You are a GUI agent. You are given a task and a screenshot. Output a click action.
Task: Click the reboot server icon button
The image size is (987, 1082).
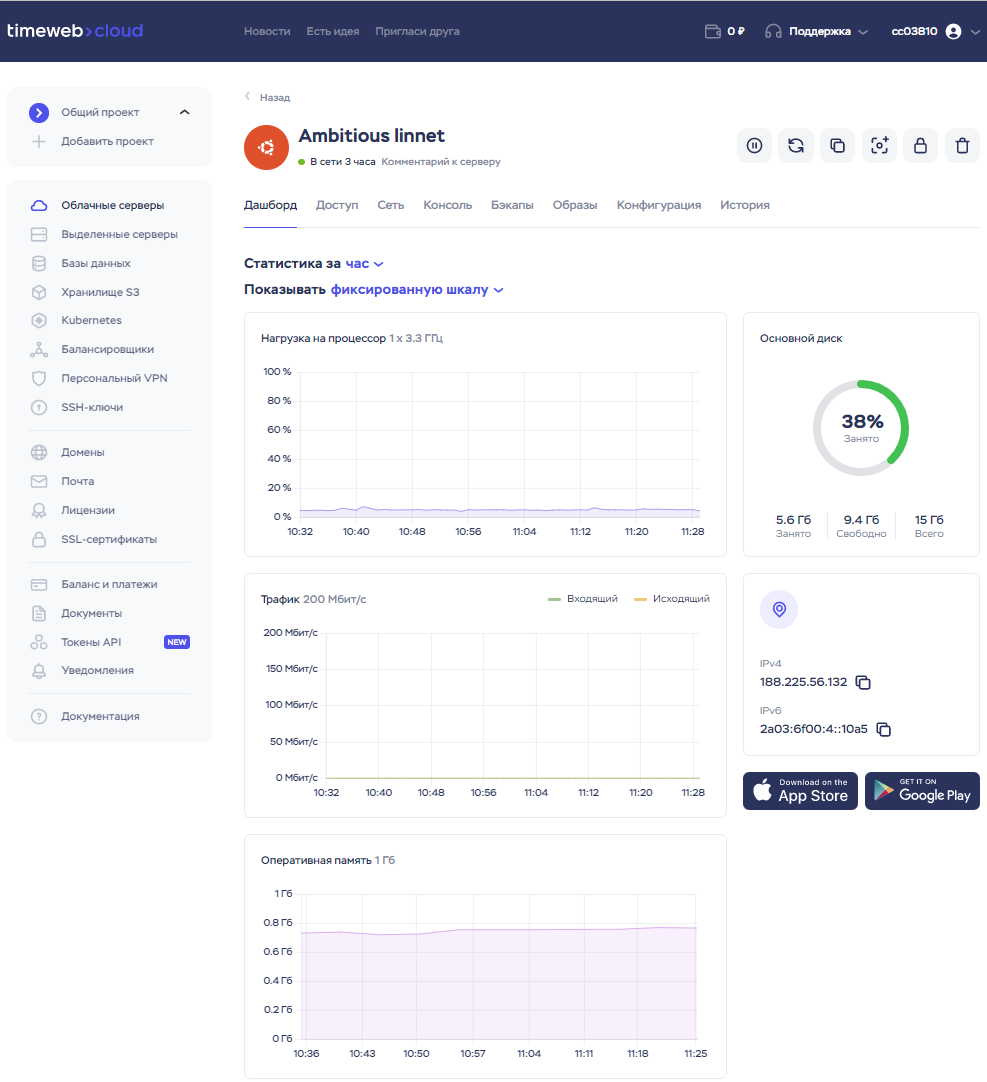796,146
